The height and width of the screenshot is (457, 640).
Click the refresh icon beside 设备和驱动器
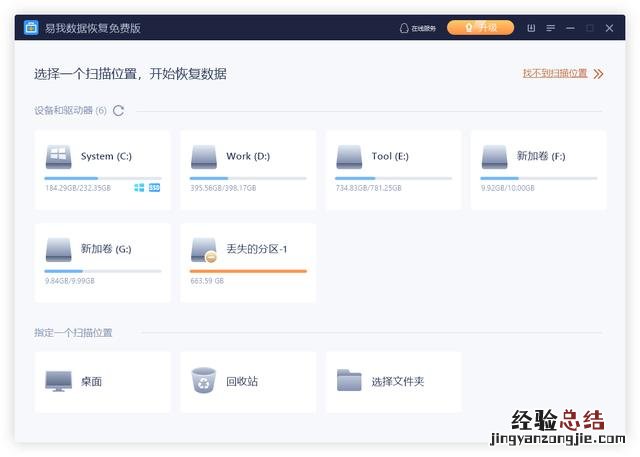119,111
